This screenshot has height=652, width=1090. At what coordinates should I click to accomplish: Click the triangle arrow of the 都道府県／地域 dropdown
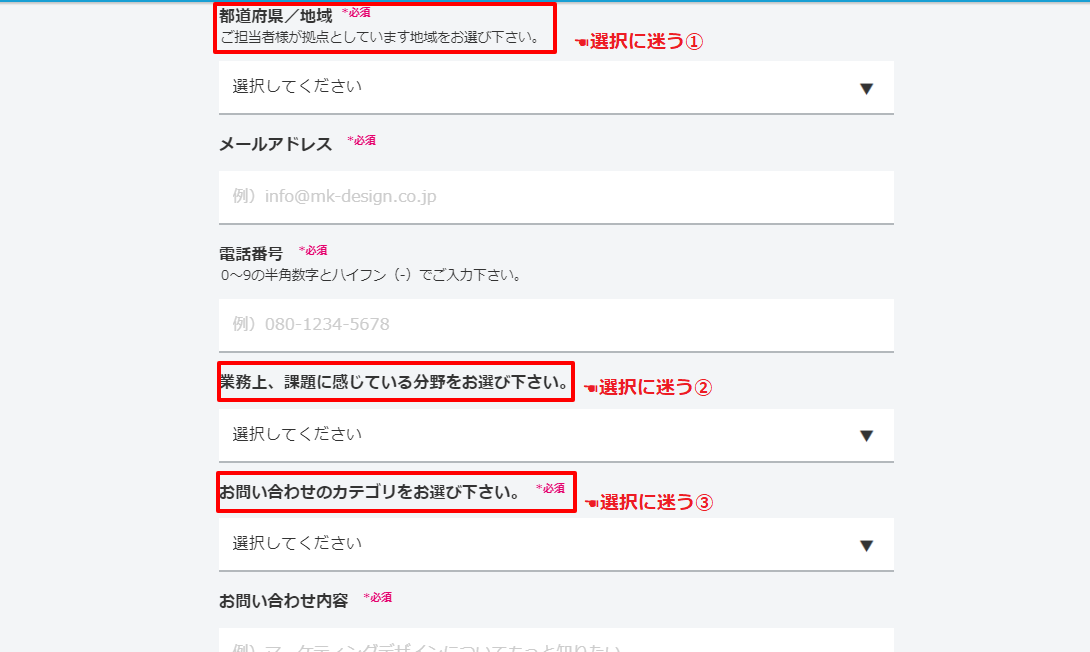pyautogui.click(x=866, y=88)
